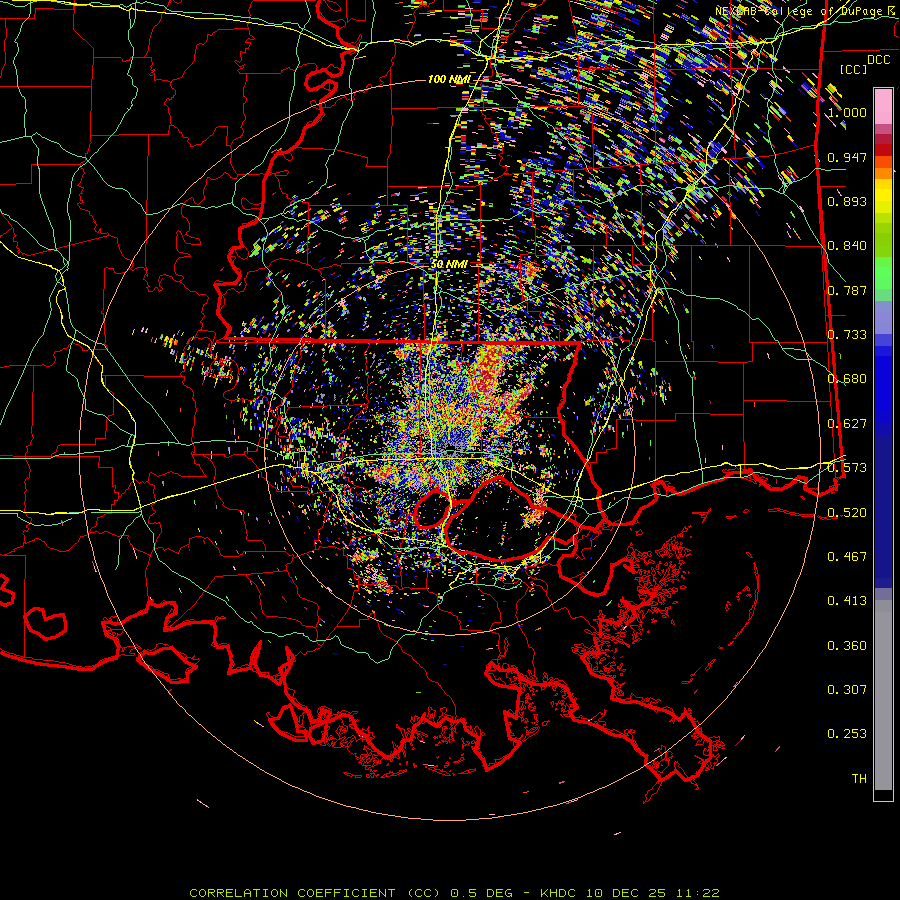Click the TH threshold label

click(x=859, y=779)
